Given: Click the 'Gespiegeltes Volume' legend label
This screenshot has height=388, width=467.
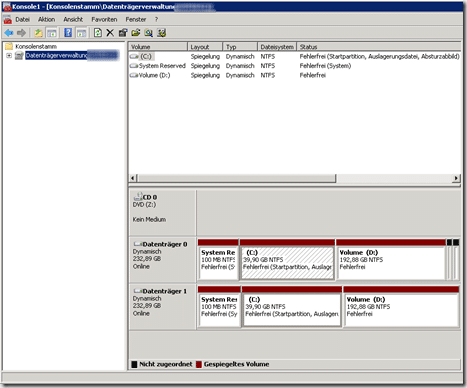Looking at the screenshot, I should click(x=236, y=364).
